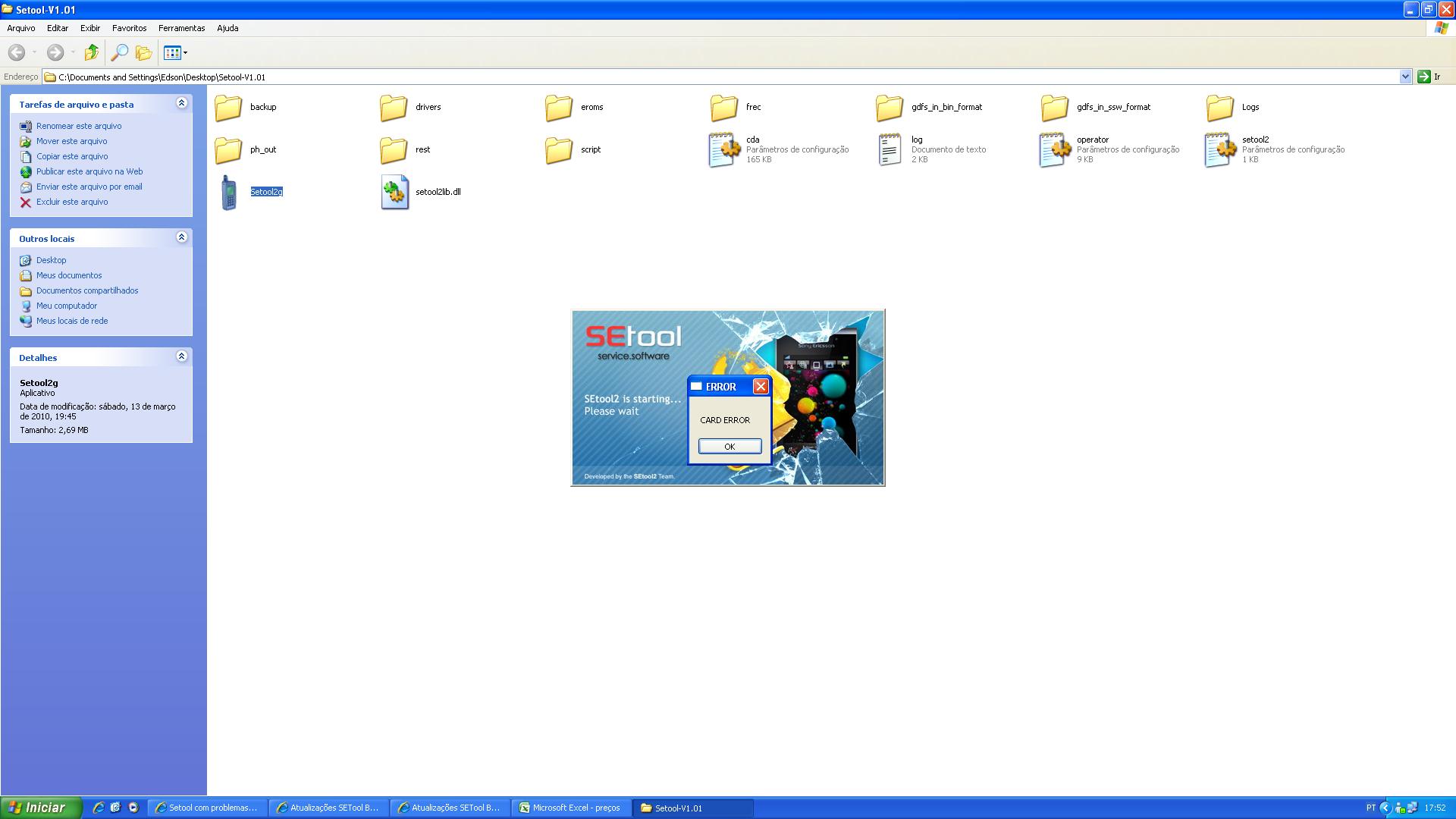Viewport: 1456px width, 819px height.
Task: Open the Arquivo menu
Action: (21, 28)
